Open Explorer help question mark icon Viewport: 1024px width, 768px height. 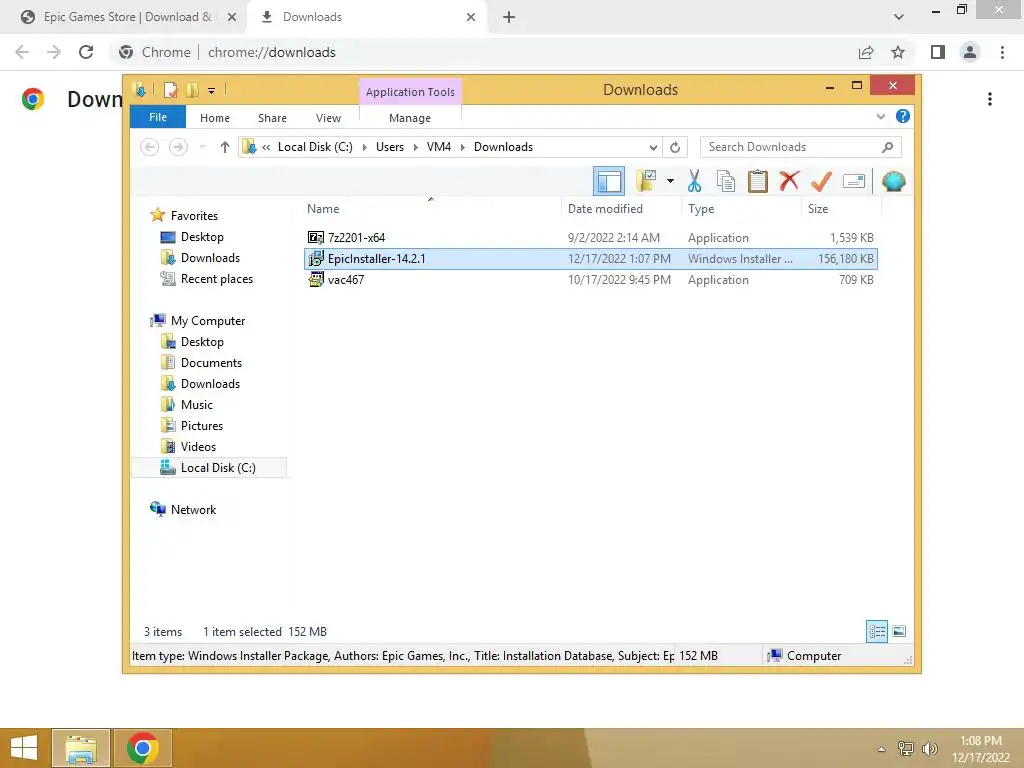(903, 116)
